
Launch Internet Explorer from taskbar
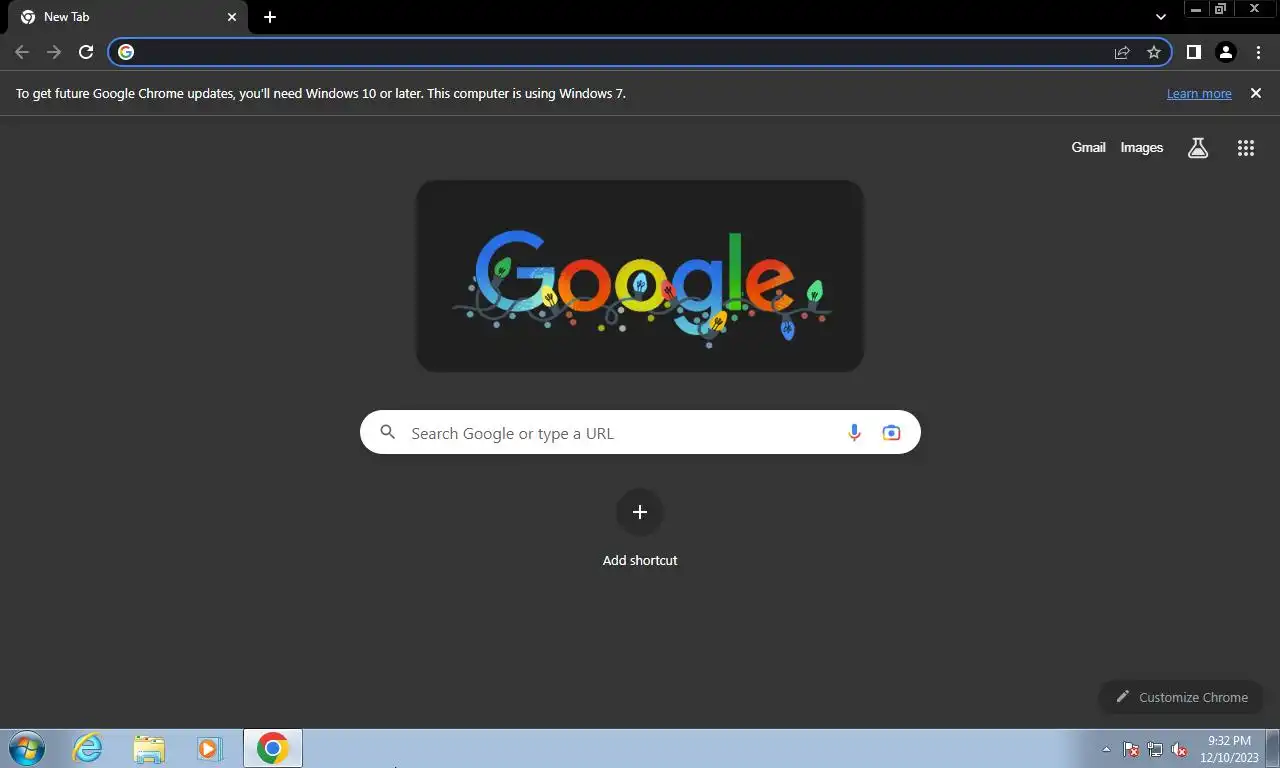click(88, 748)
